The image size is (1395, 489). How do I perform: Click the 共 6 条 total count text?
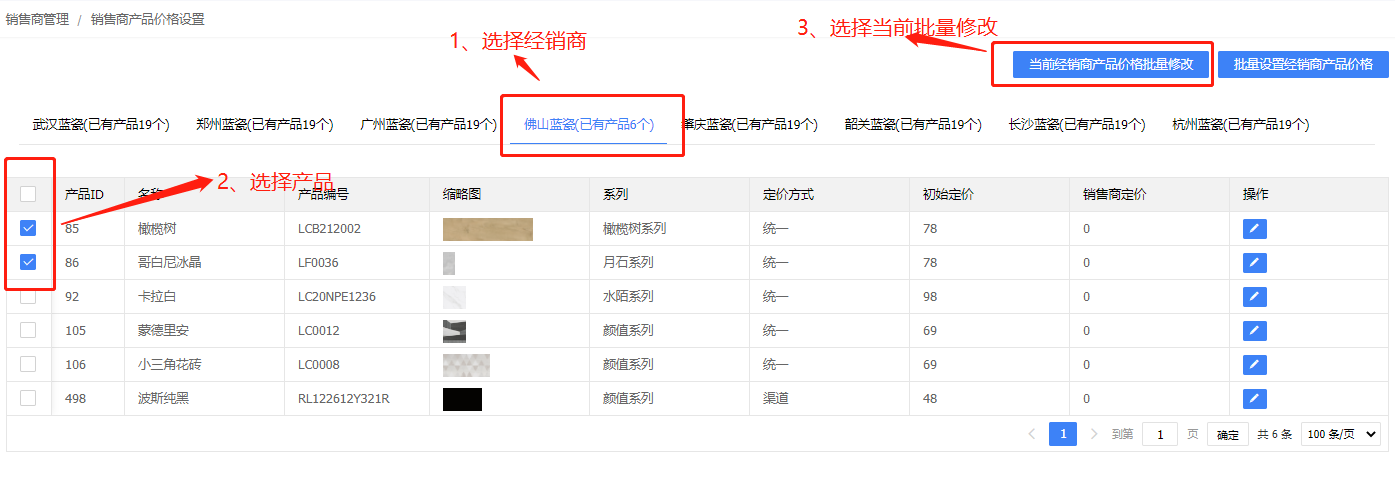click(x=1275, y=435)
